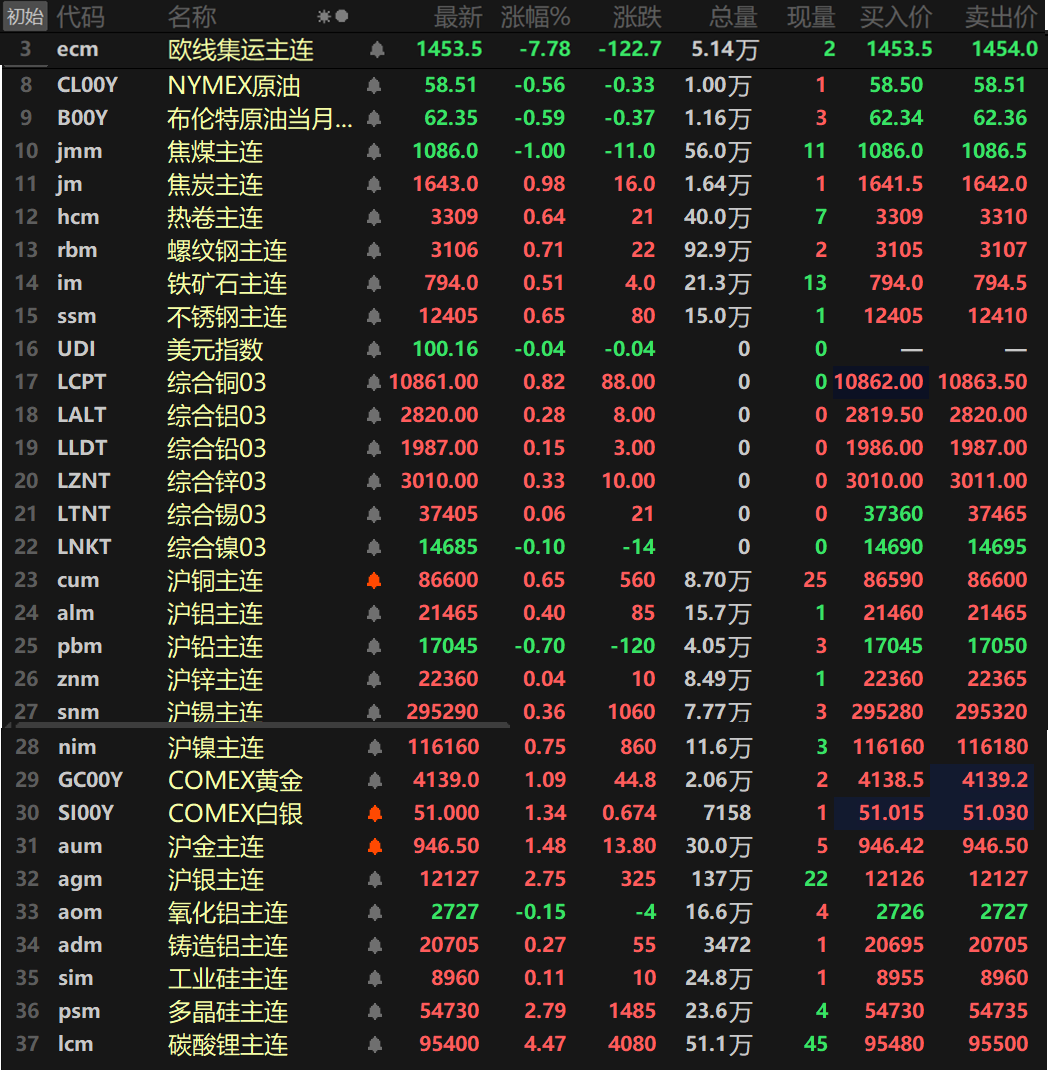The width and height of the screenshot is (1048, 1070).
Task: Click the star-dot marker icon in header
Action: click(x=332, y=16)
